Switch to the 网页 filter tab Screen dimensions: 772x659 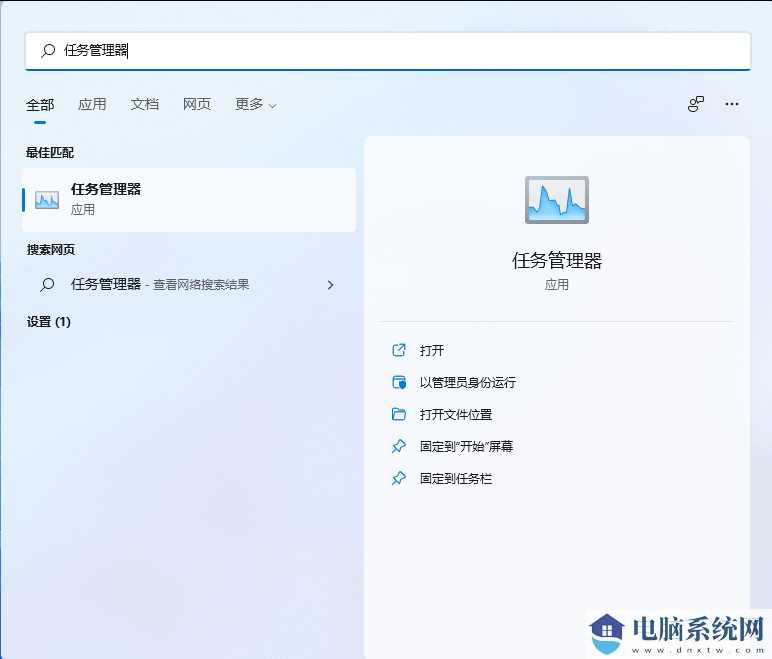point(197,104)
